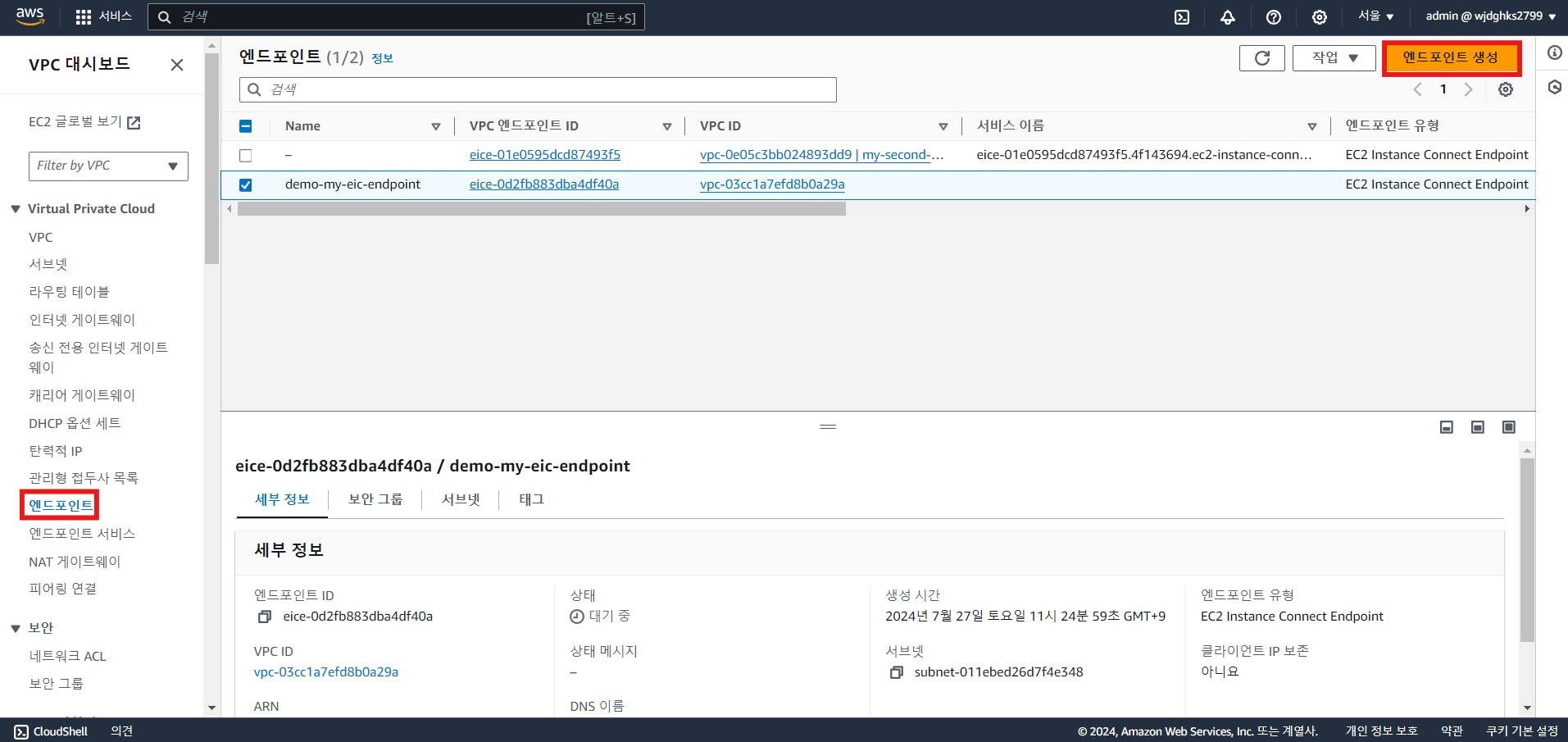The width and height of the screenshot is (1568, 742).
Task: Copy the subnet ID subnet-011ebed26d7f4e348
Action: click(897, 672)
